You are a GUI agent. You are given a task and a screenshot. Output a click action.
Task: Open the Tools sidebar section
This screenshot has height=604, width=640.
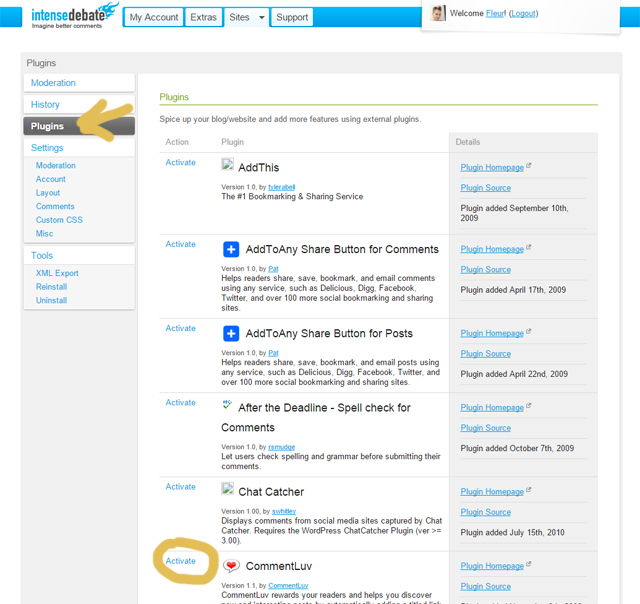coord(79,255)
